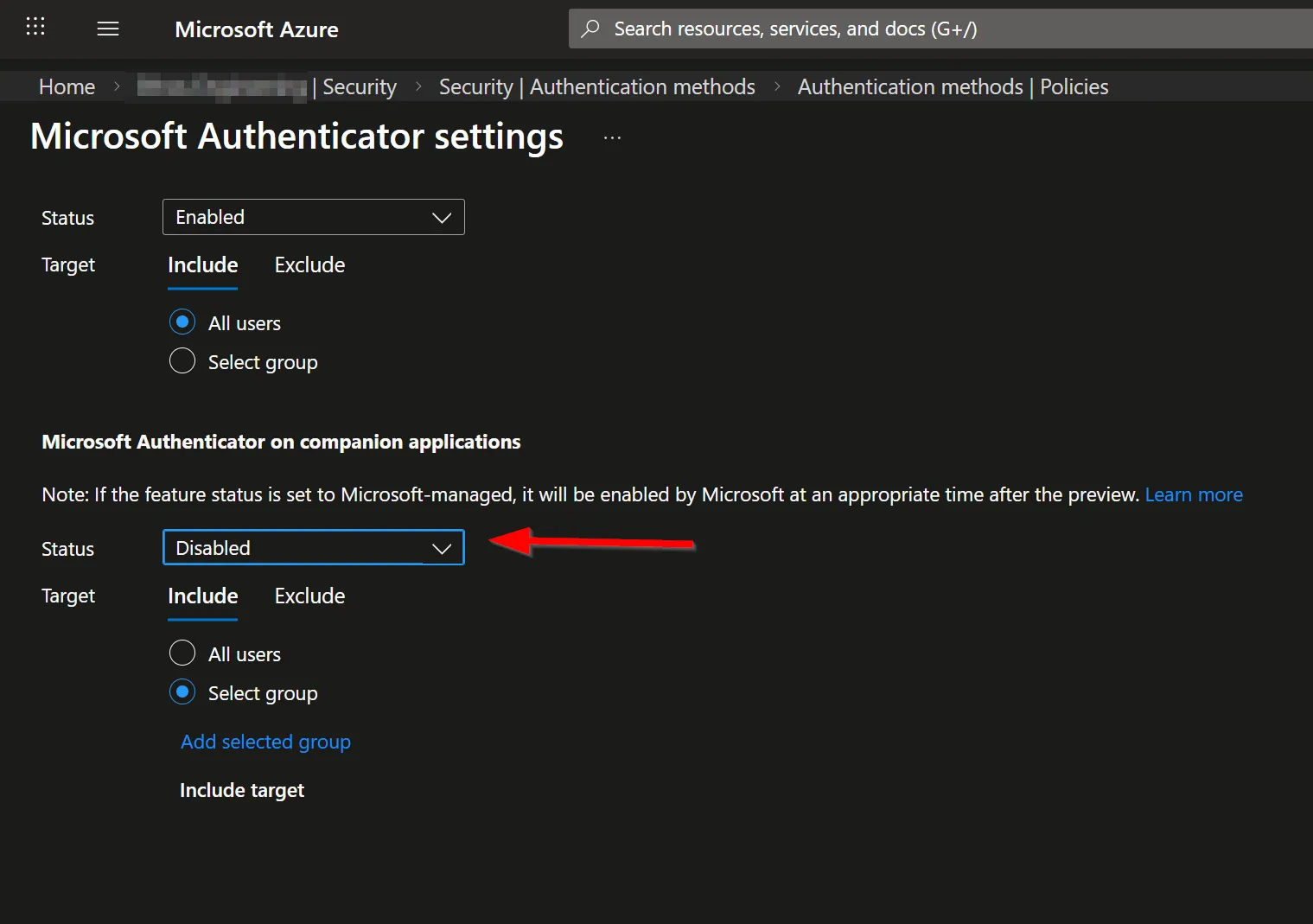Select All users for companion applications
1313x924 pixels.
coord(182,653)
